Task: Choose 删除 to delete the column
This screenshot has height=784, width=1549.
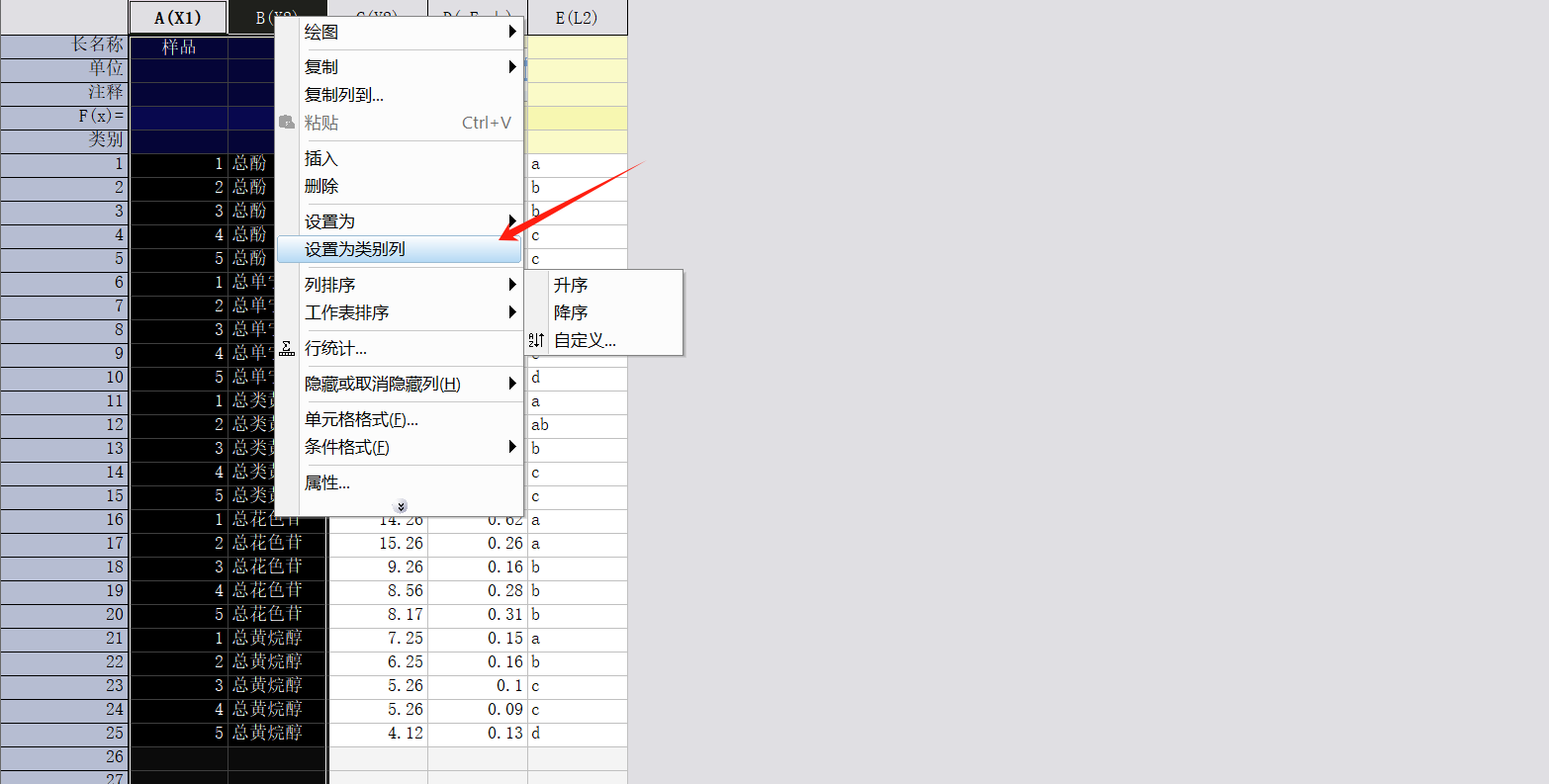Action: (321, 186)
